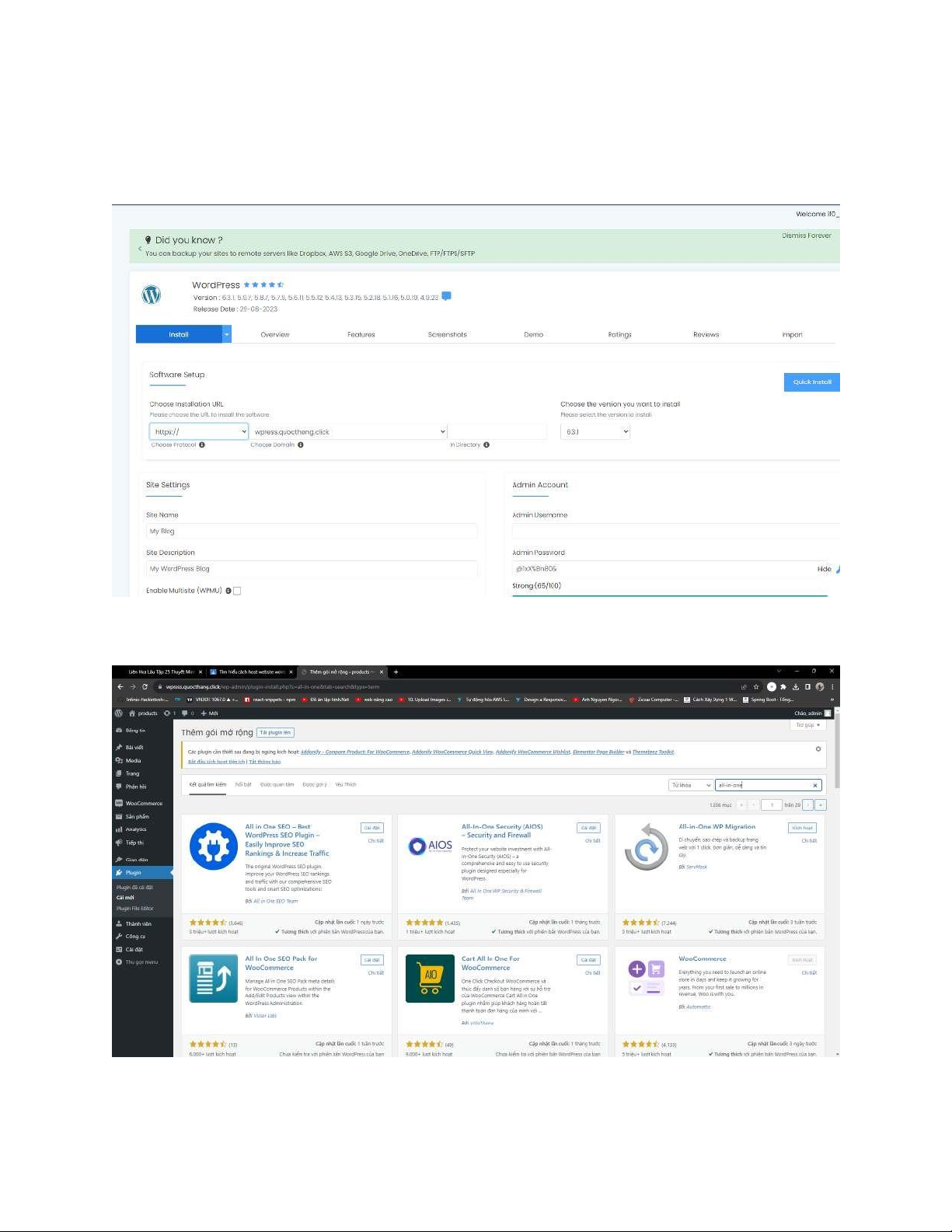Open the https:// protocol dropdown
The height and width of the screenshot is (1232, 952).
click(199, 431)
